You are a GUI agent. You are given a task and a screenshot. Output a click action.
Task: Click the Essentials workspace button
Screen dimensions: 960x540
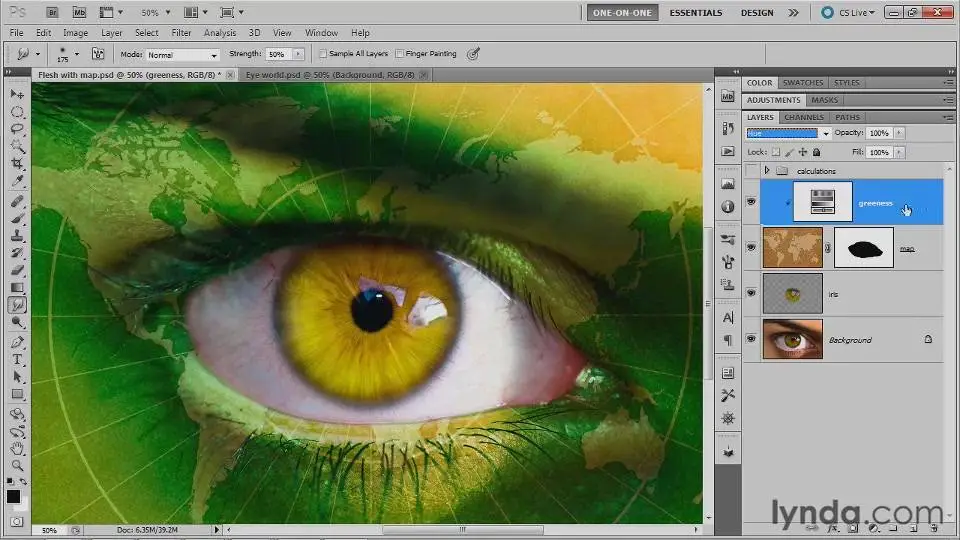pos(695,13)
